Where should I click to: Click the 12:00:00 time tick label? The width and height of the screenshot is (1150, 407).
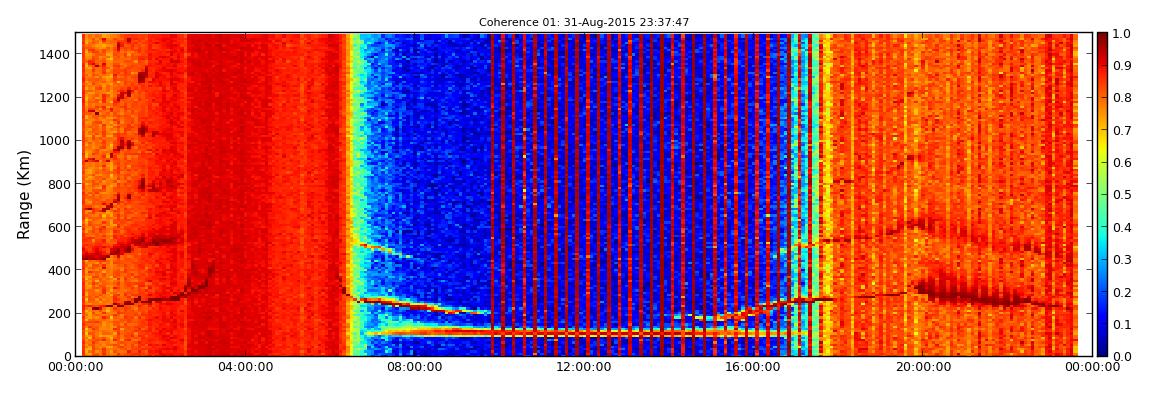[x=583, y=367]
